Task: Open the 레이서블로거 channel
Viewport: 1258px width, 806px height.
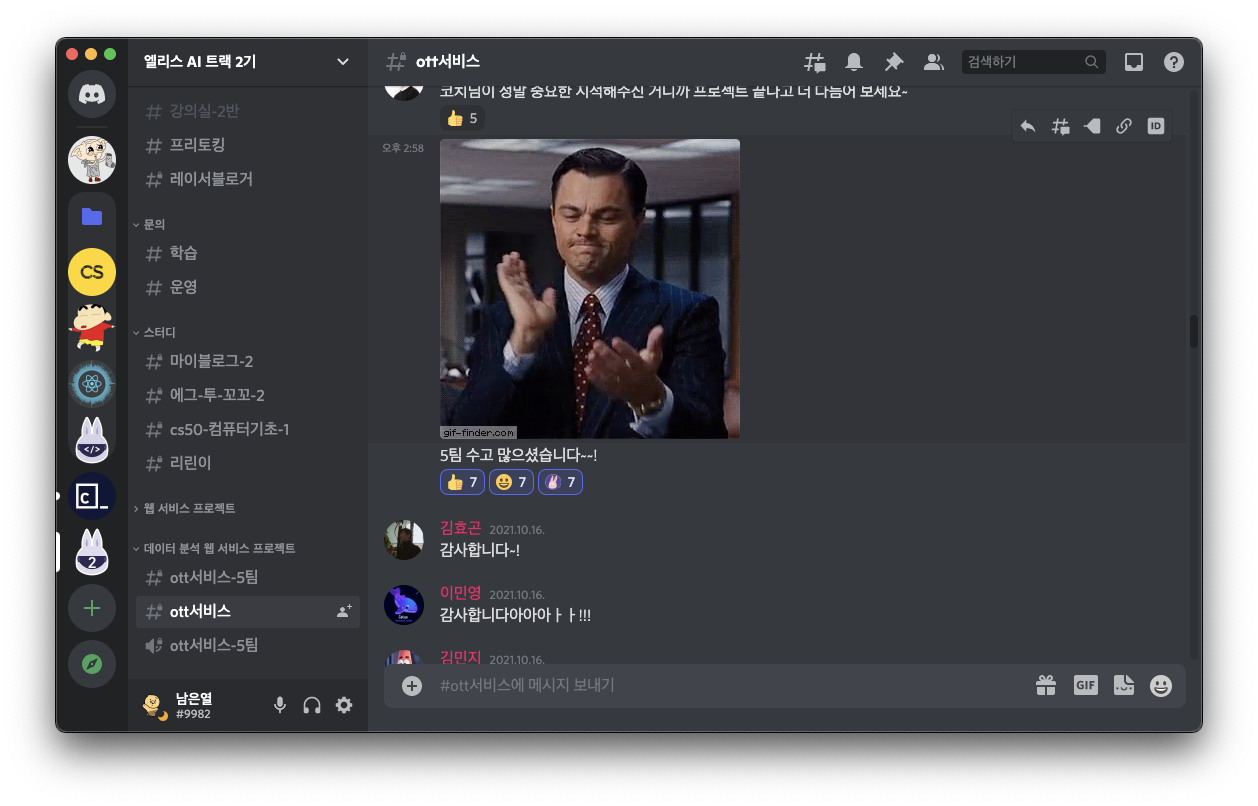Action: pos(247,179)
